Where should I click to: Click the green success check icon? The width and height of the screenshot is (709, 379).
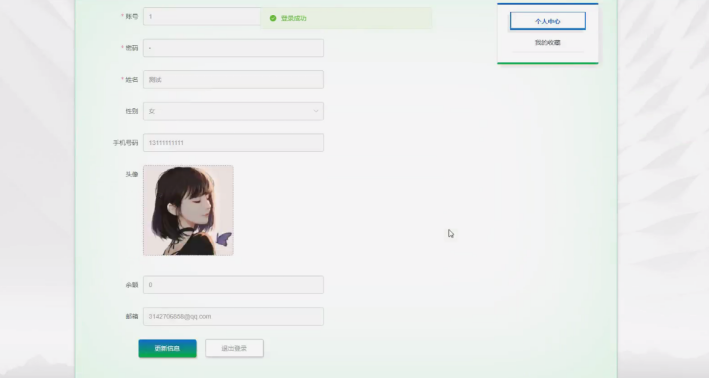(273, 18)
